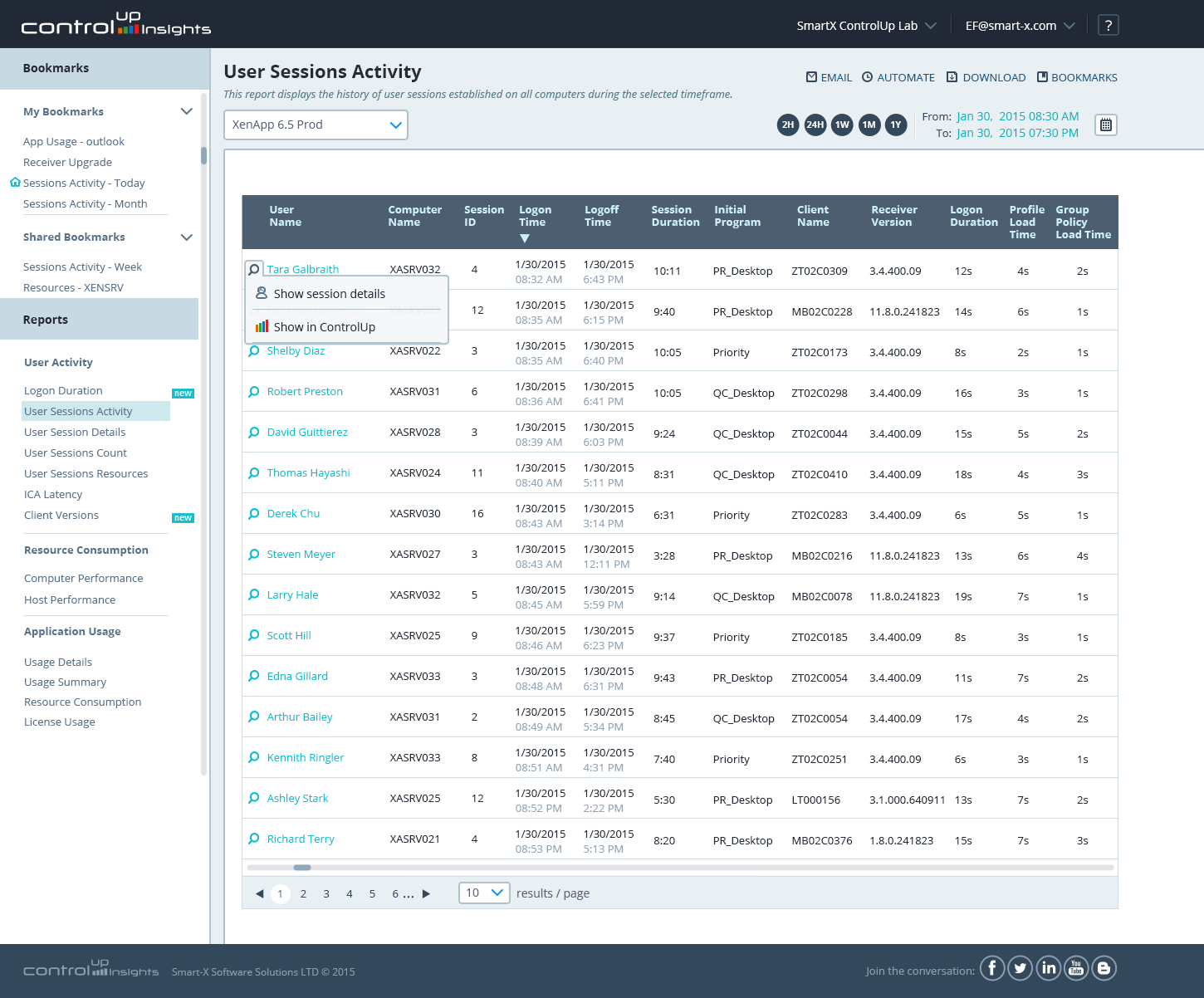1204x998 pixels.
Task: Click magnifier icon beside Robert Preston
Action: coord(254,392)
